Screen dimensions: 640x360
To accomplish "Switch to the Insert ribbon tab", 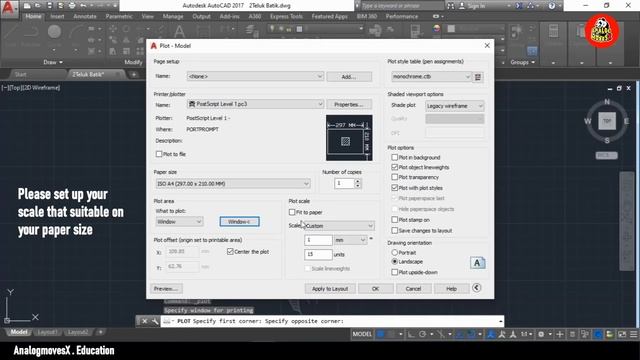I will [58, 16].
